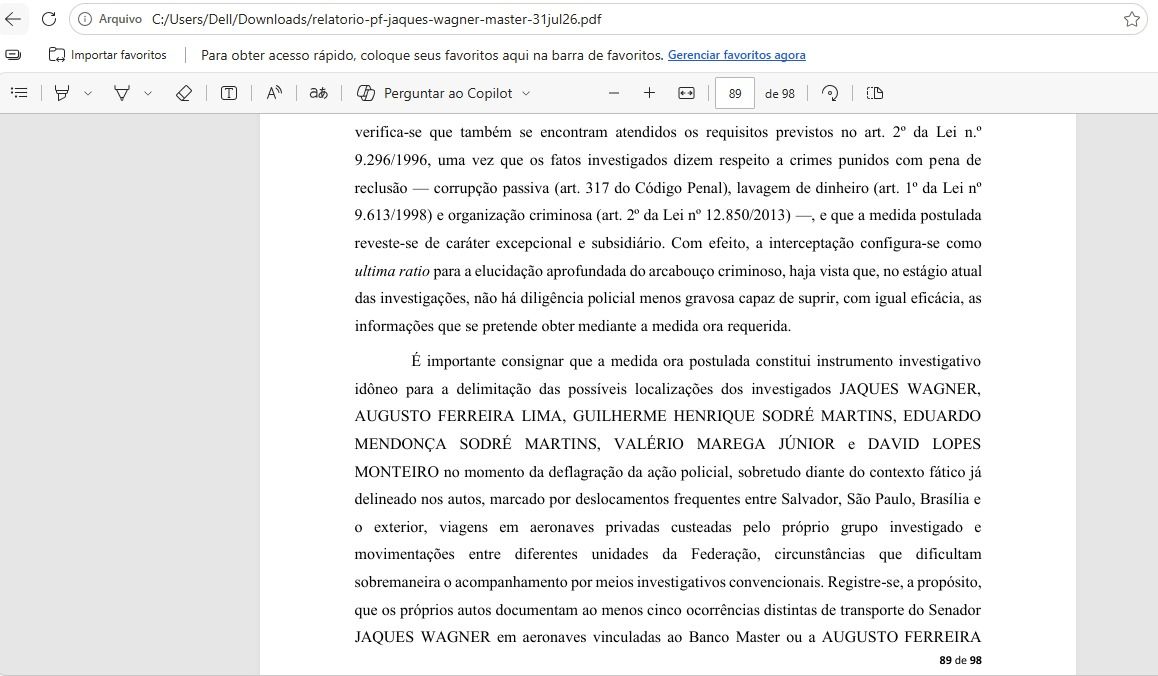Zoom in on the PDF

649,93
